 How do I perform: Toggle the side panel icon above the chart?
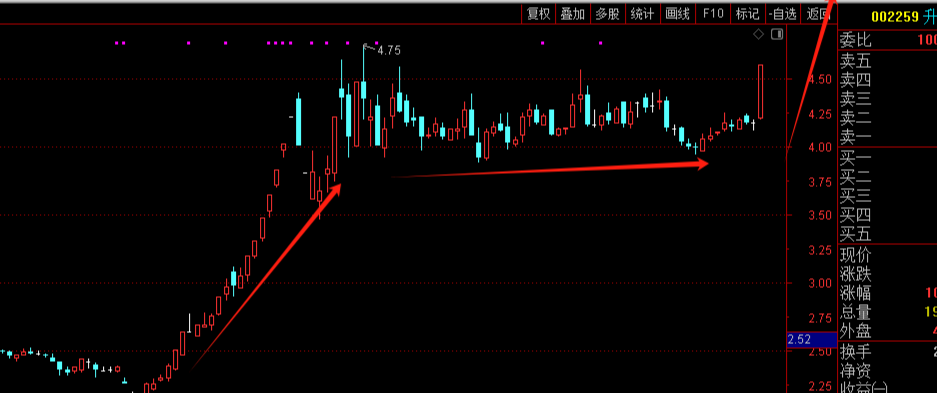point(776,35)
